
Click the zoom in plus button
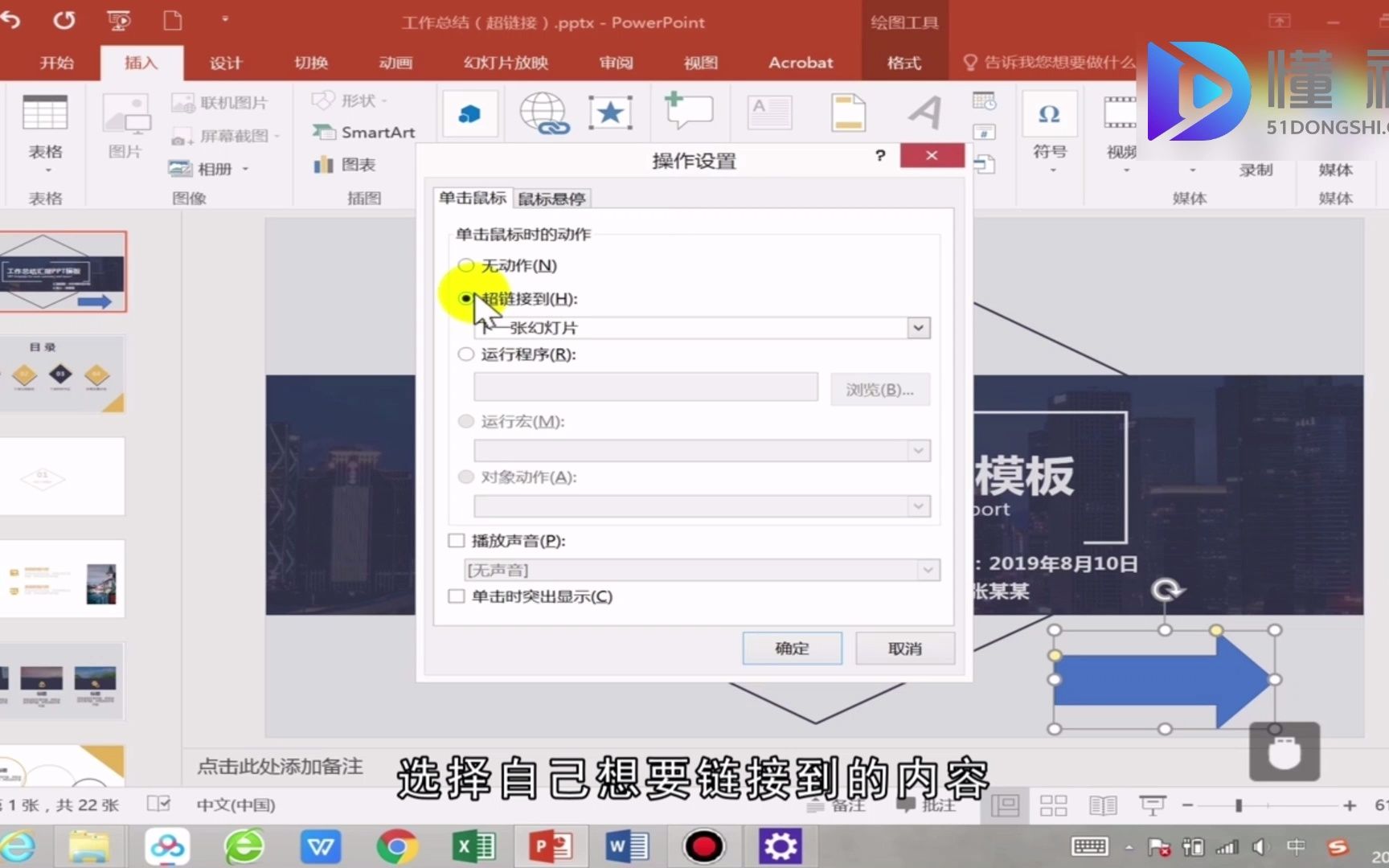(1350, 805)
